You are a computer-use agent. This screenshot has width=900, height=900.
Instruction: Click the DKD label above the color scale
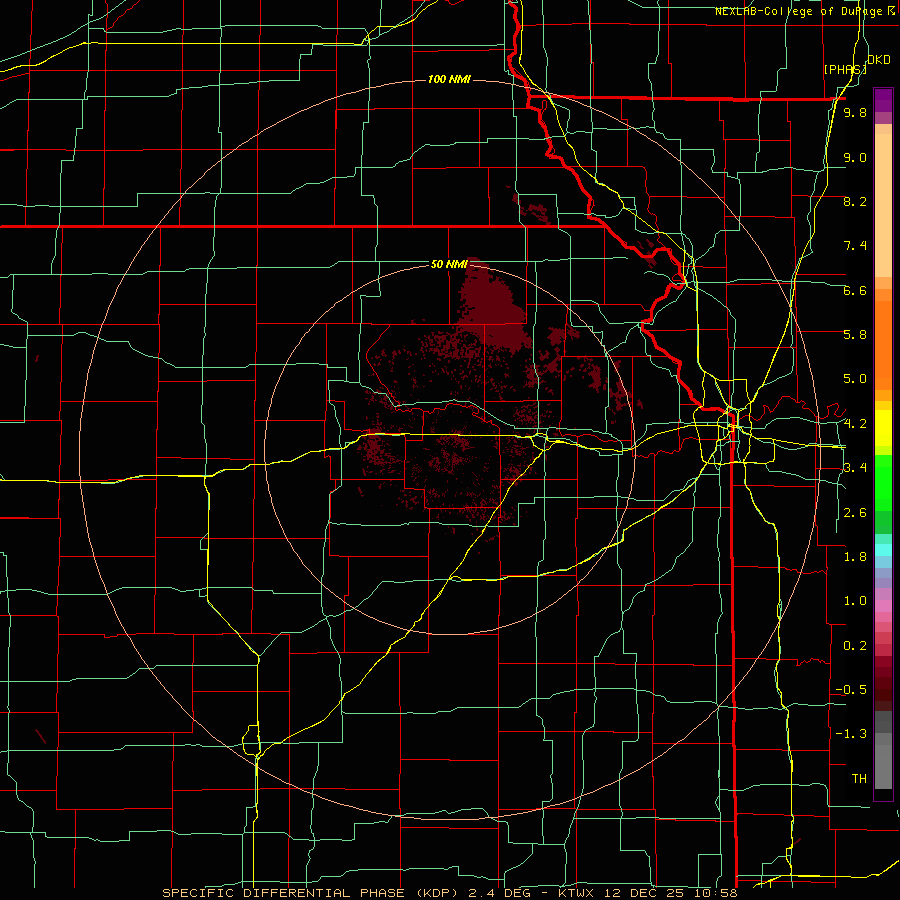[879, 60]
